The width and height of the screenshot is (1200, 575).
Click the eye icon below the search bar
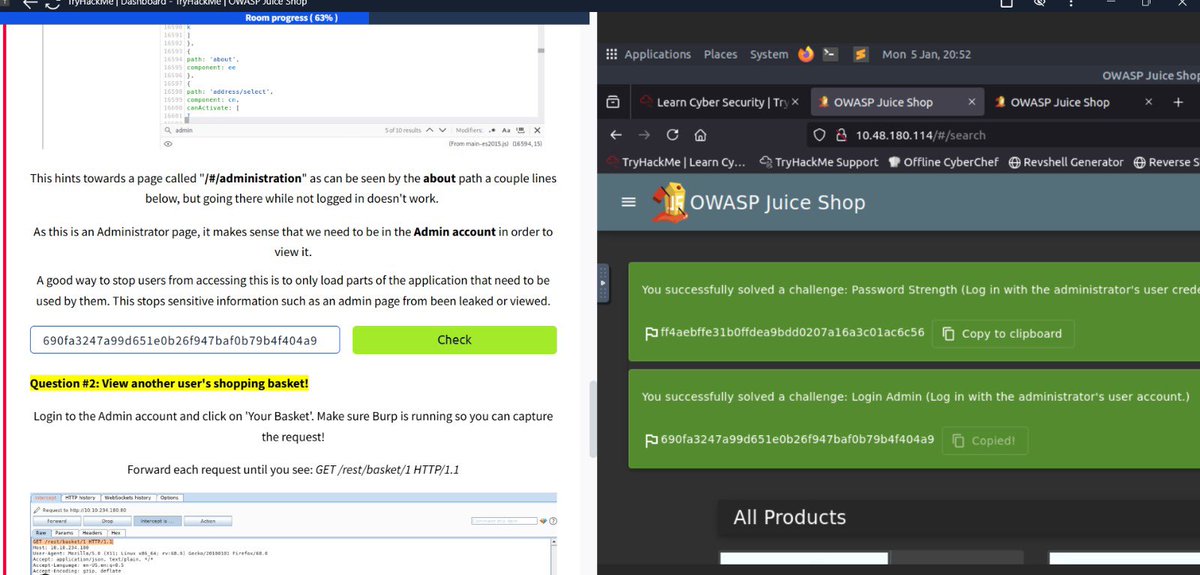click(x=169, y=144)
